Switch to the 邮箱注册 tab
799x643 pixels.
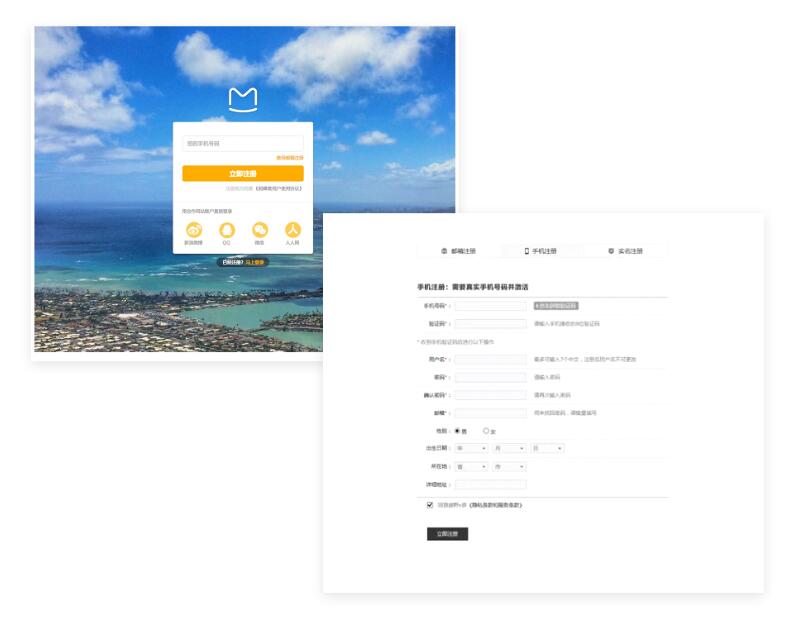point(458,251)
